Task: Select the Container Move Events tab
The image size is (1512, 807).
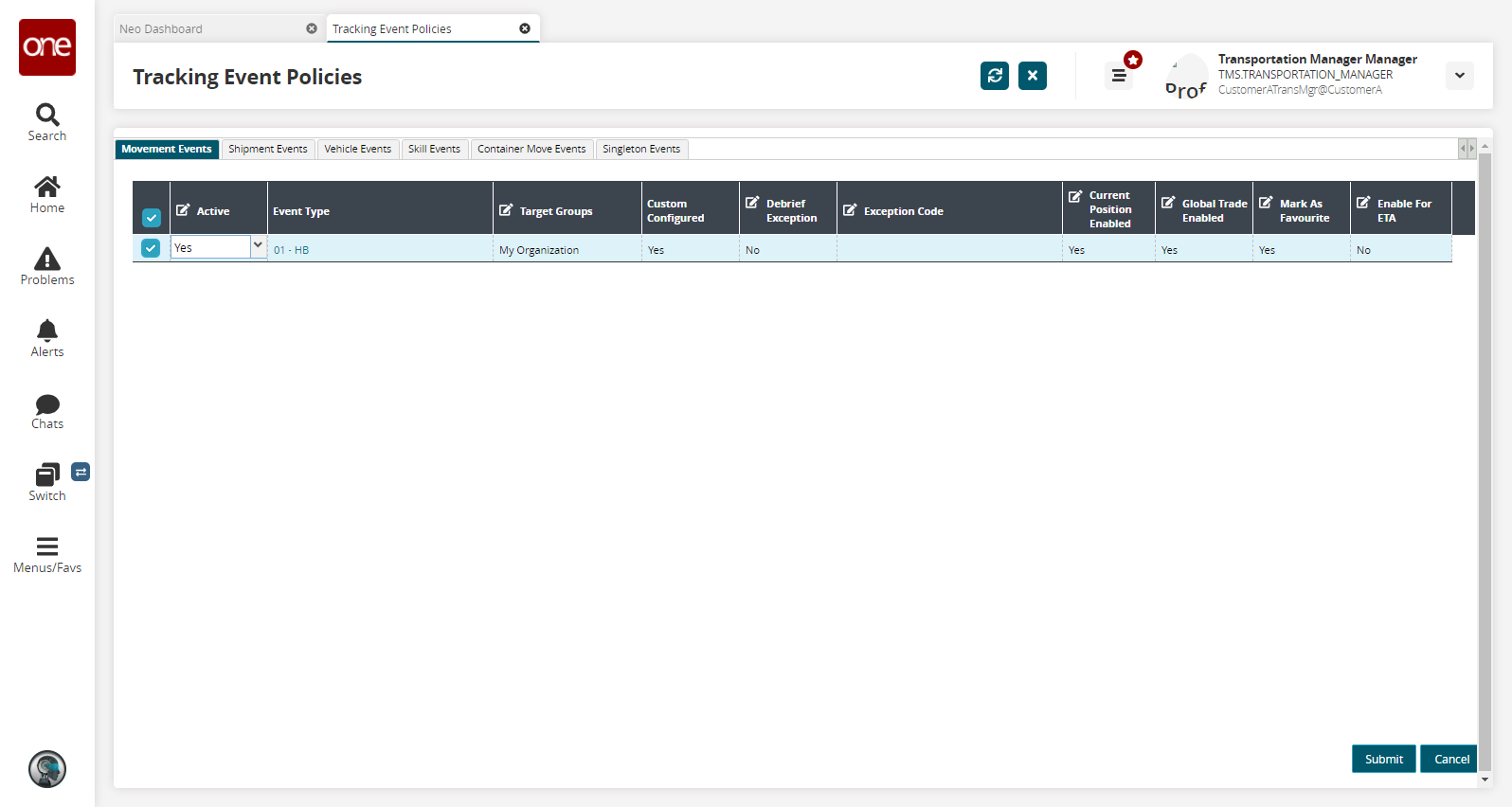Action: (531, 149)
